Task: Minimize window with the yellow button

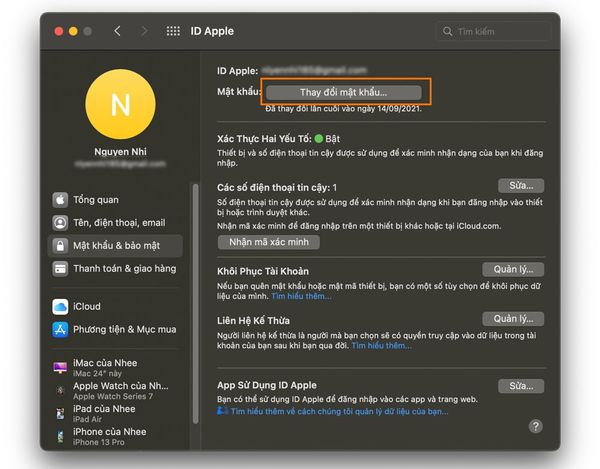Action: 73,31
